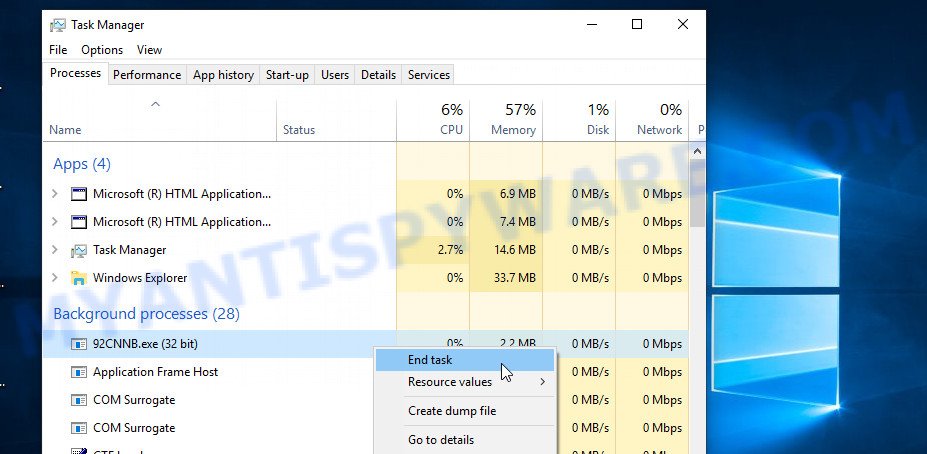Click the 33.7 MB memory value
Viewport: 927px width, 454px height.
(515, 278)
